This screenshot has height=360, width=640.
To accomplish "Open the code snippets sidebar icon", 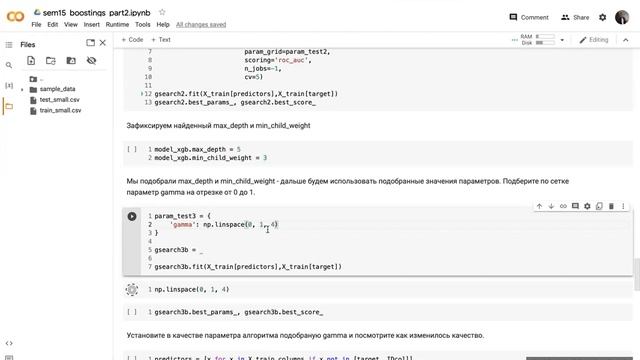I will pos(9,343).
